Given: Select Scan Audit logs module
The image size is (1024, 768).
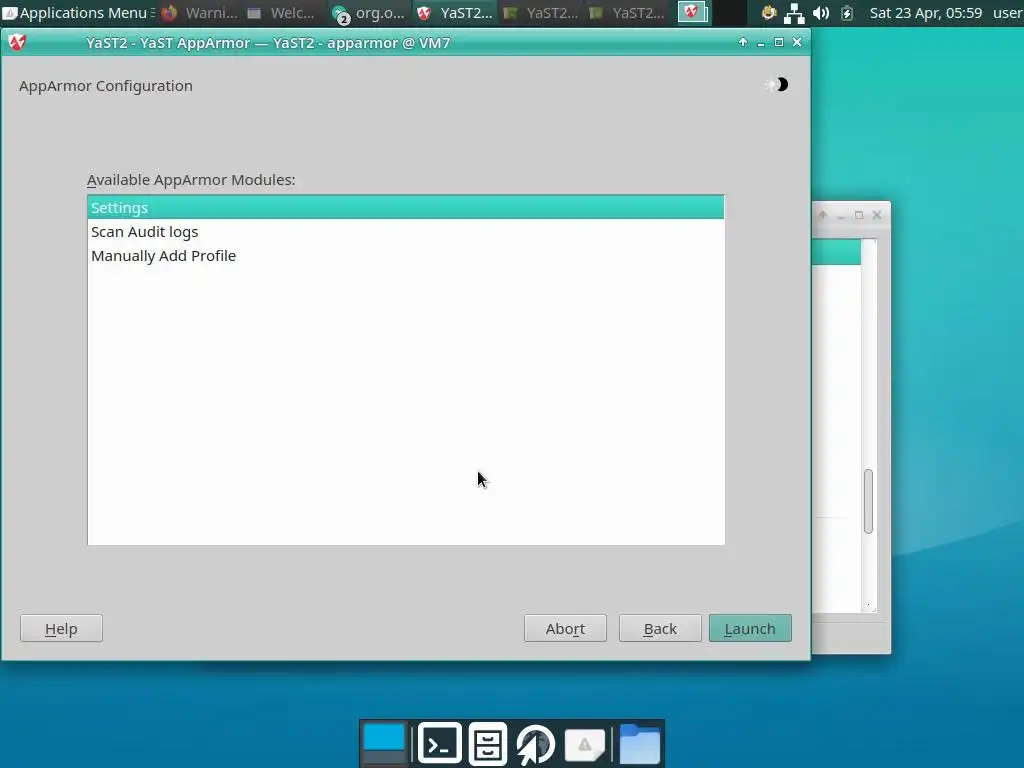Looking at the screenshot, I should pos(406,232).
